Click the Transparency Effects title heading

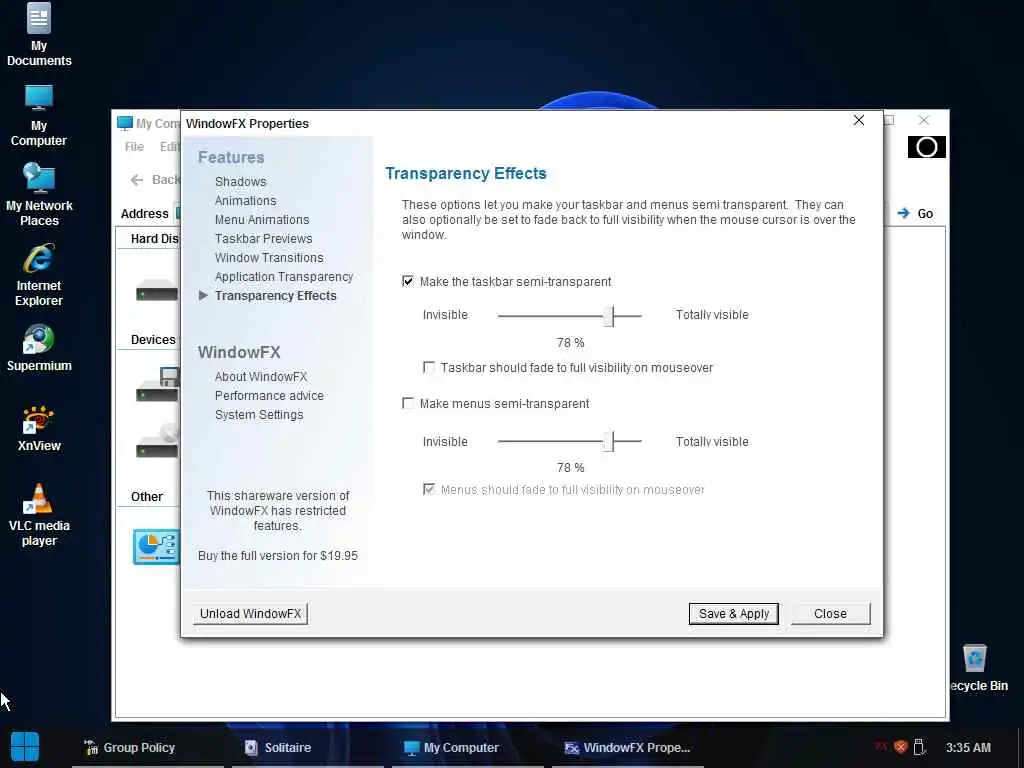click(x=466, y=173)
